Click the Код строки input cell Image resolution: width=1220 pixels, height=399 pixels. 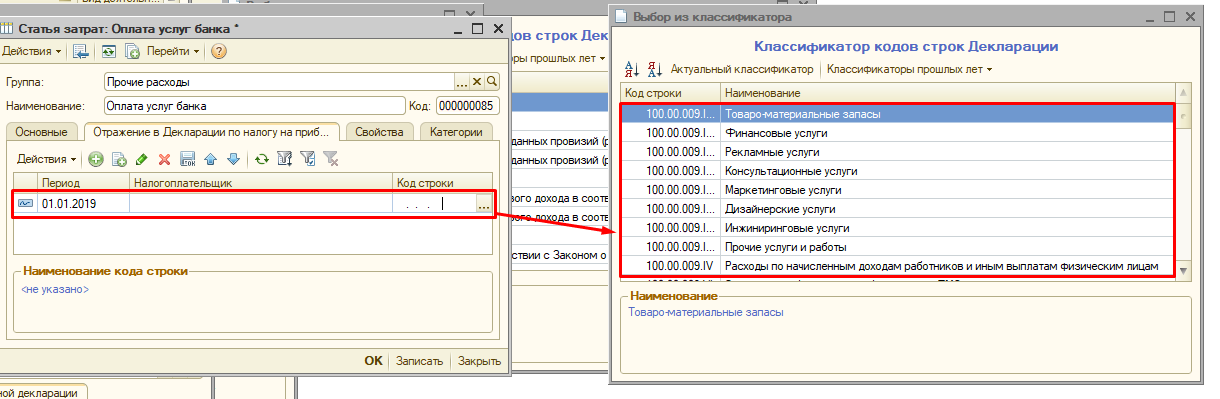point(434,204)
